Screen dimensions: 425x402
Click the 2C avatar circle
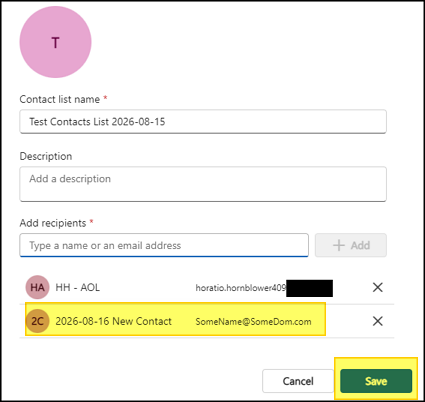coord(37,321)
